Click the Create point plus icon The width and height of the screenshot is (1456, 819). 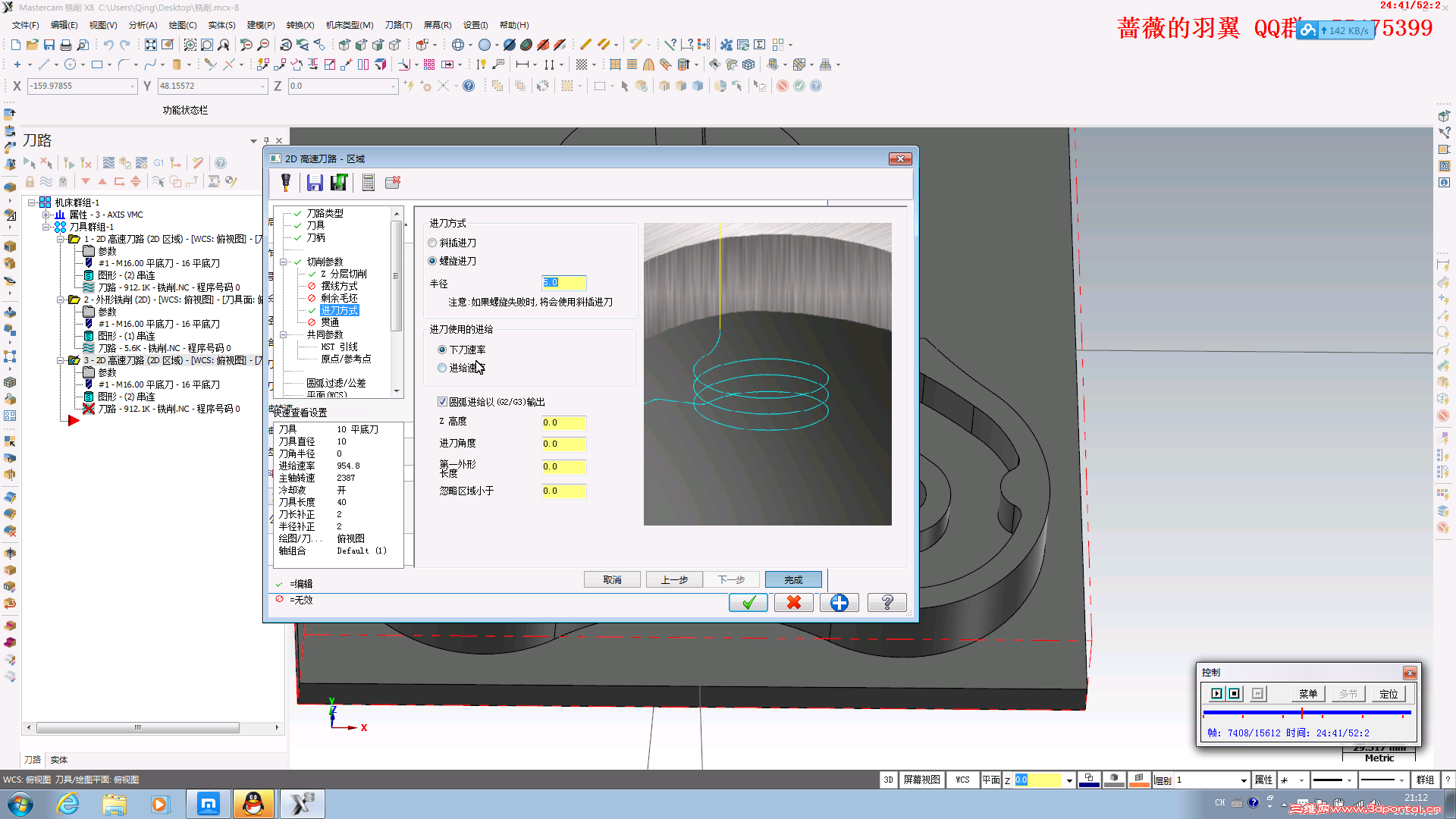pos(17,64)
